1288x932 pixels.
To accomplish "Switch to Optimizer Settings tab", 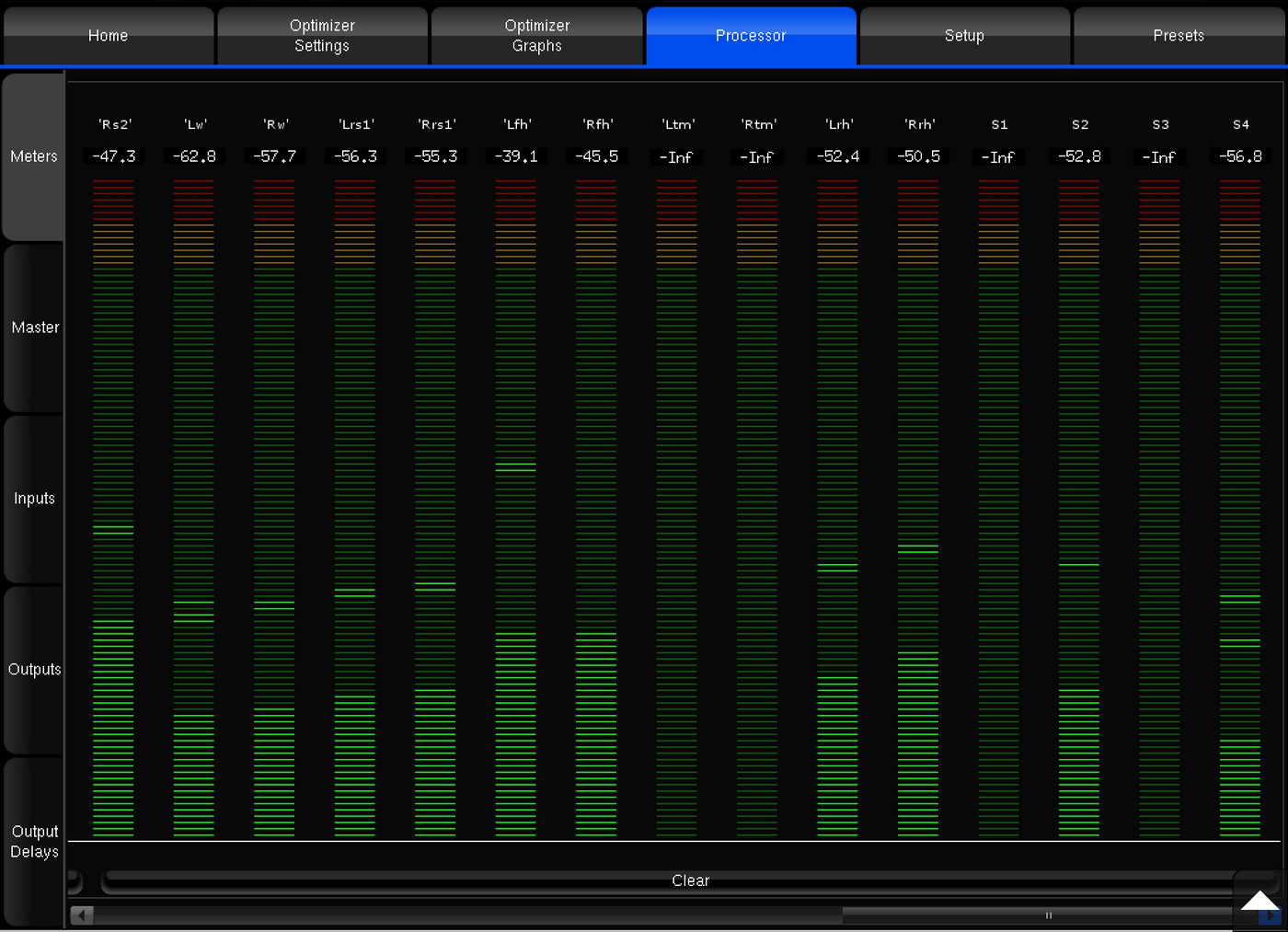I will 322,36.
